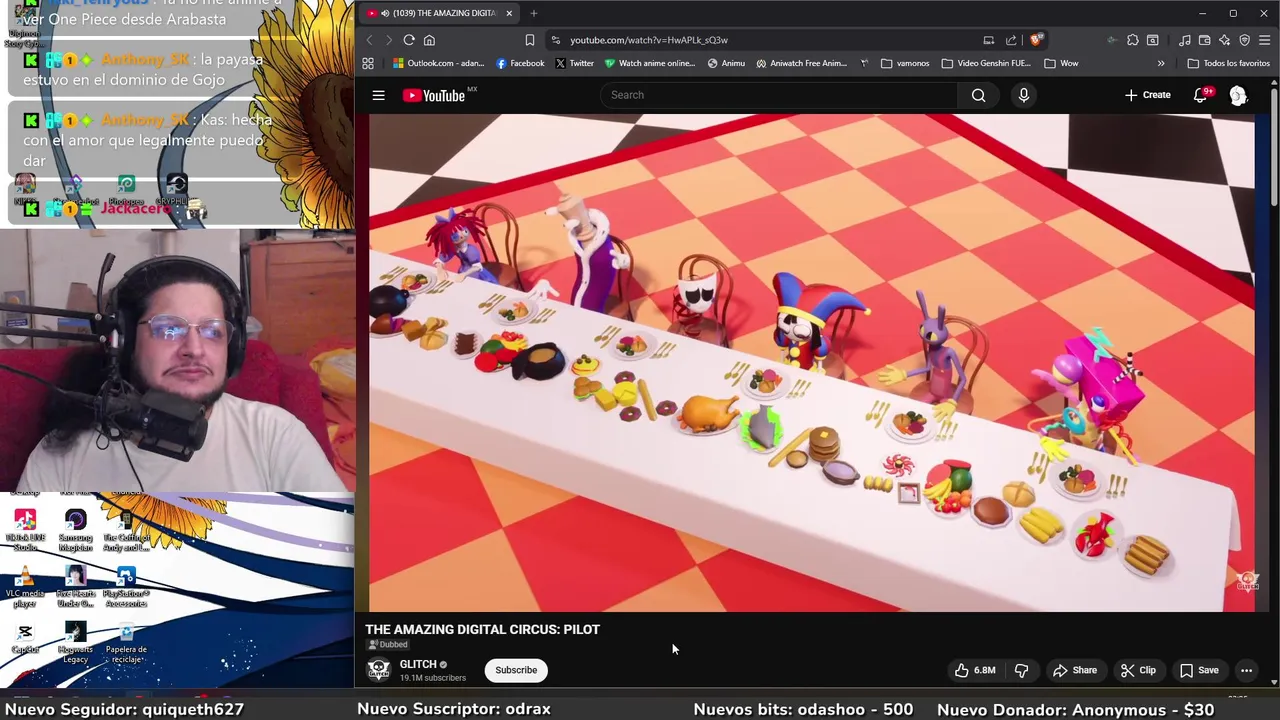The height and width of the screenshot is (720, 1280).
Task: Open the Wow bookmarks folder
Action: [1060, 63]
